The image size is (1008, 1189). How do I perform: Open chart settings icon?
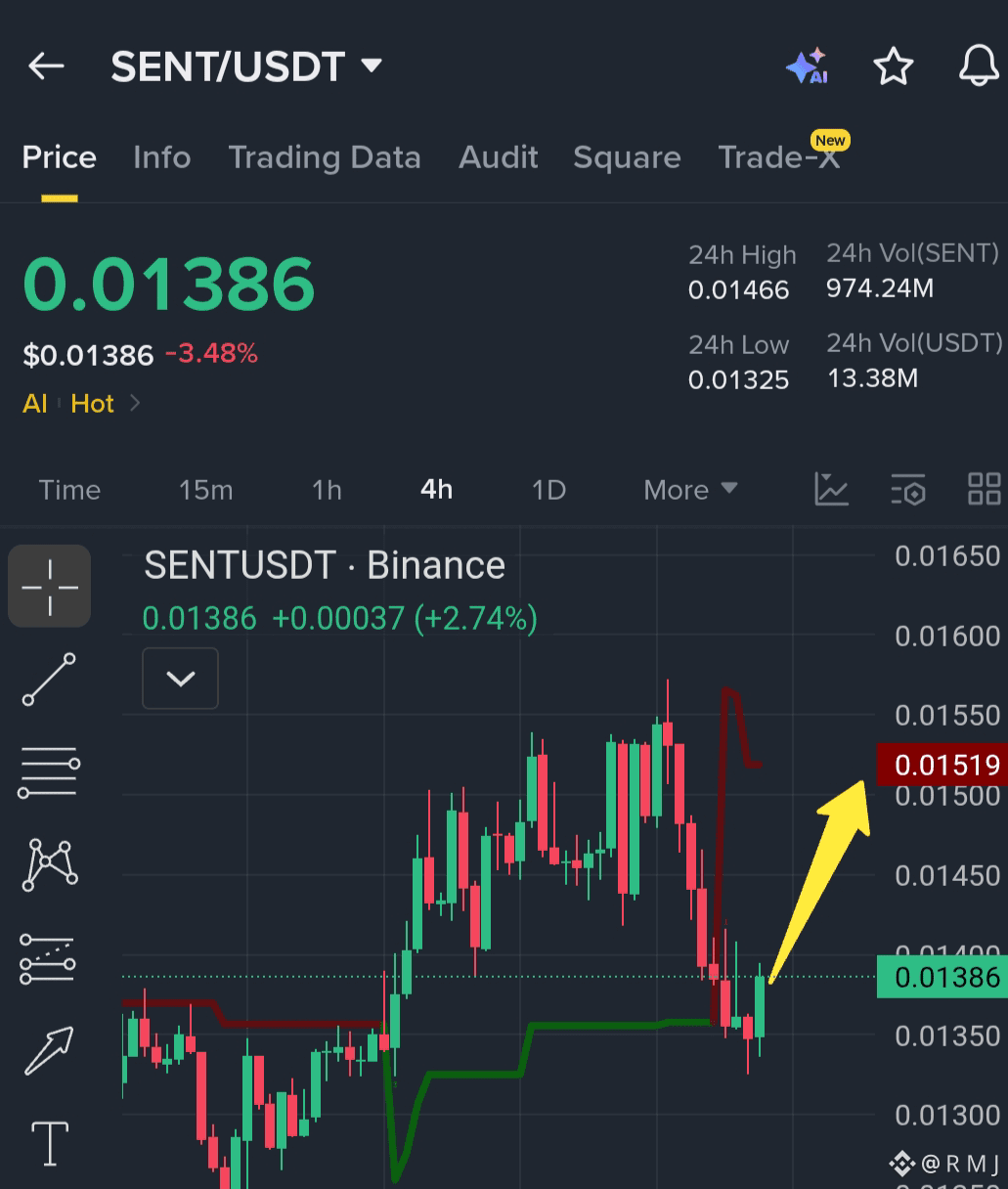tap(908, 489)
